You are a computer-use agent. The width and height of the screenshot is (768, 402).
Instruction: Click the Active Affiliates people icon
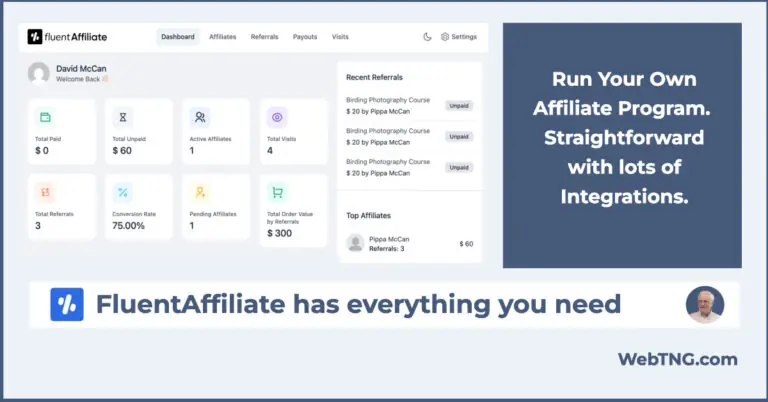(200, 117)
